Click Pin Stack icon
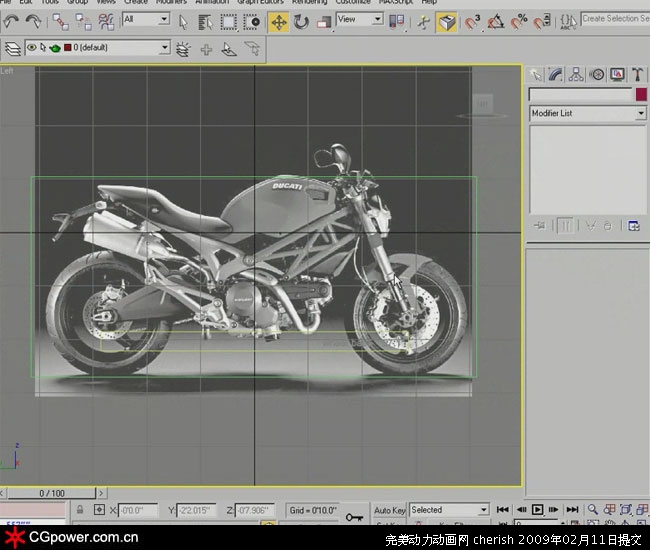The image size is (650, 550). click(x=540, y=226)
